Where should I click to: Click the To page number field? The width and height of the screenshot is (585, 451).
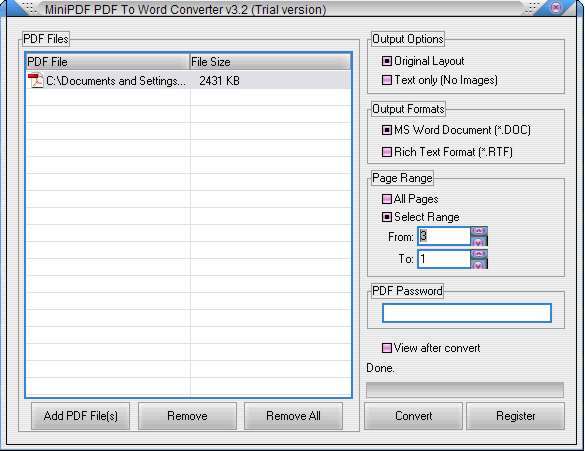pyautogui.click(x=444, y=259)
